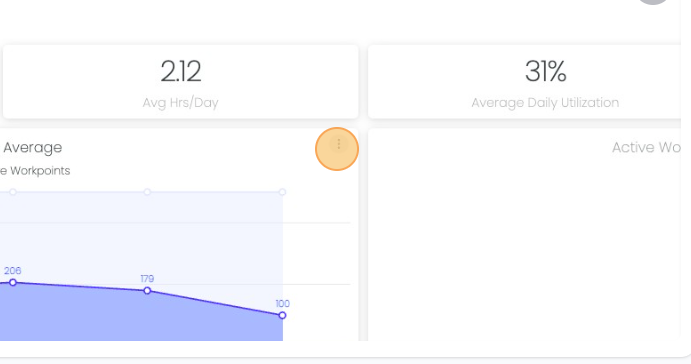The image size is (691, 364).
Task: Select the 100 data point marker
Action: [x=282, y=316]
